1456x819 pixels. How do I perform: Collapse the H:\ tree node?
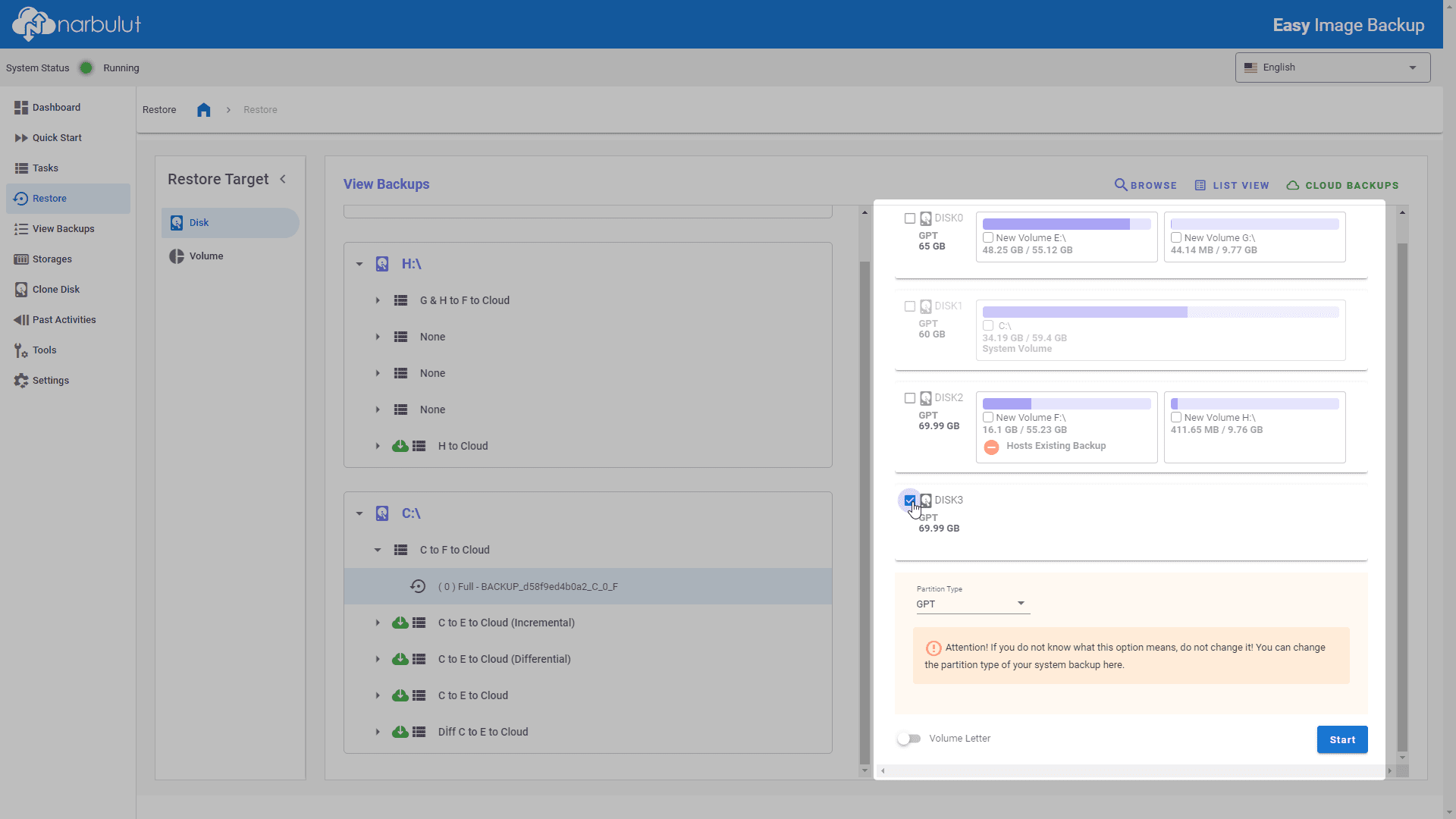coord(359,264)
